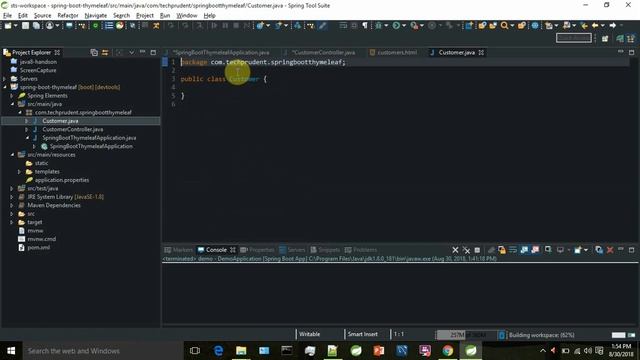Toggle Scroll Lock in Console toolbar

pyautogui.click(x=502, y=250)
